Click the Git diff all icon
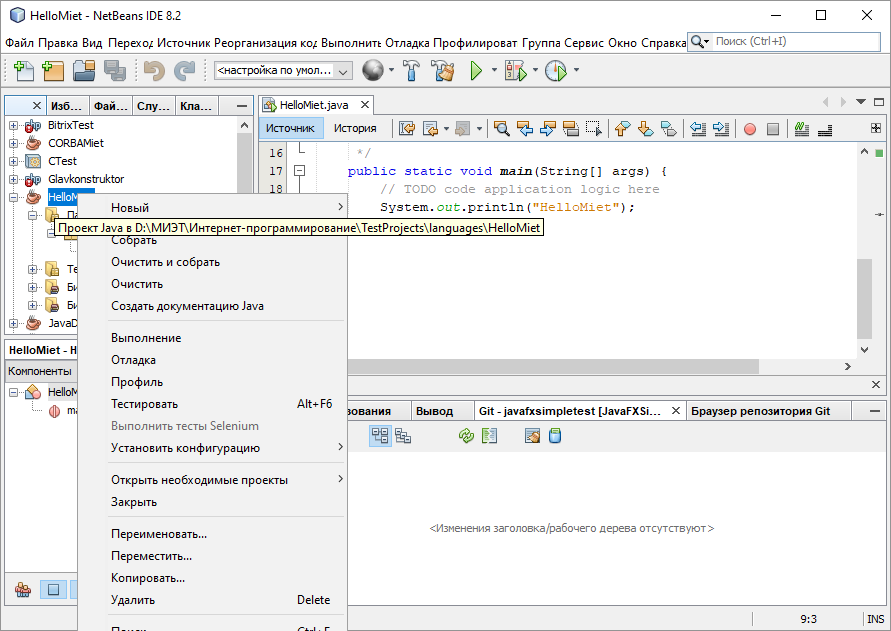The height and width of the screenshot is (631, 891). (x=489, y=436)
